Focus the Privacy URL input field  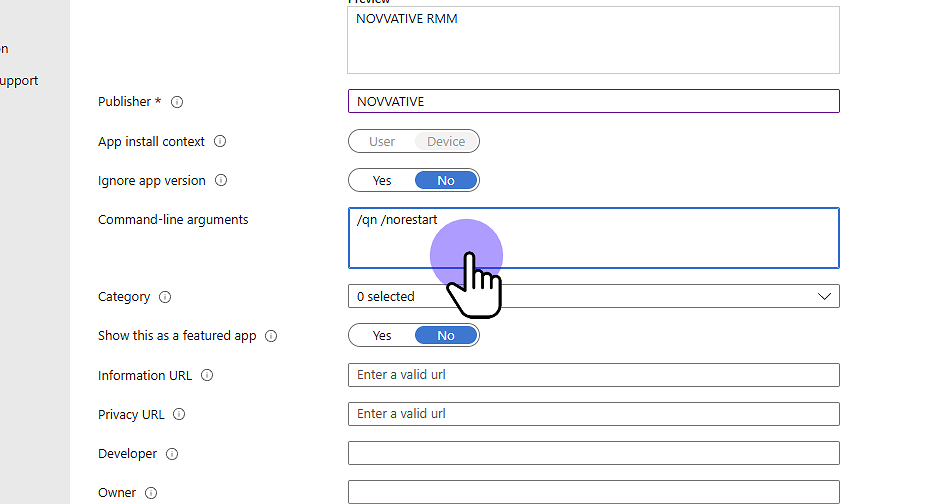coord(594,414)
